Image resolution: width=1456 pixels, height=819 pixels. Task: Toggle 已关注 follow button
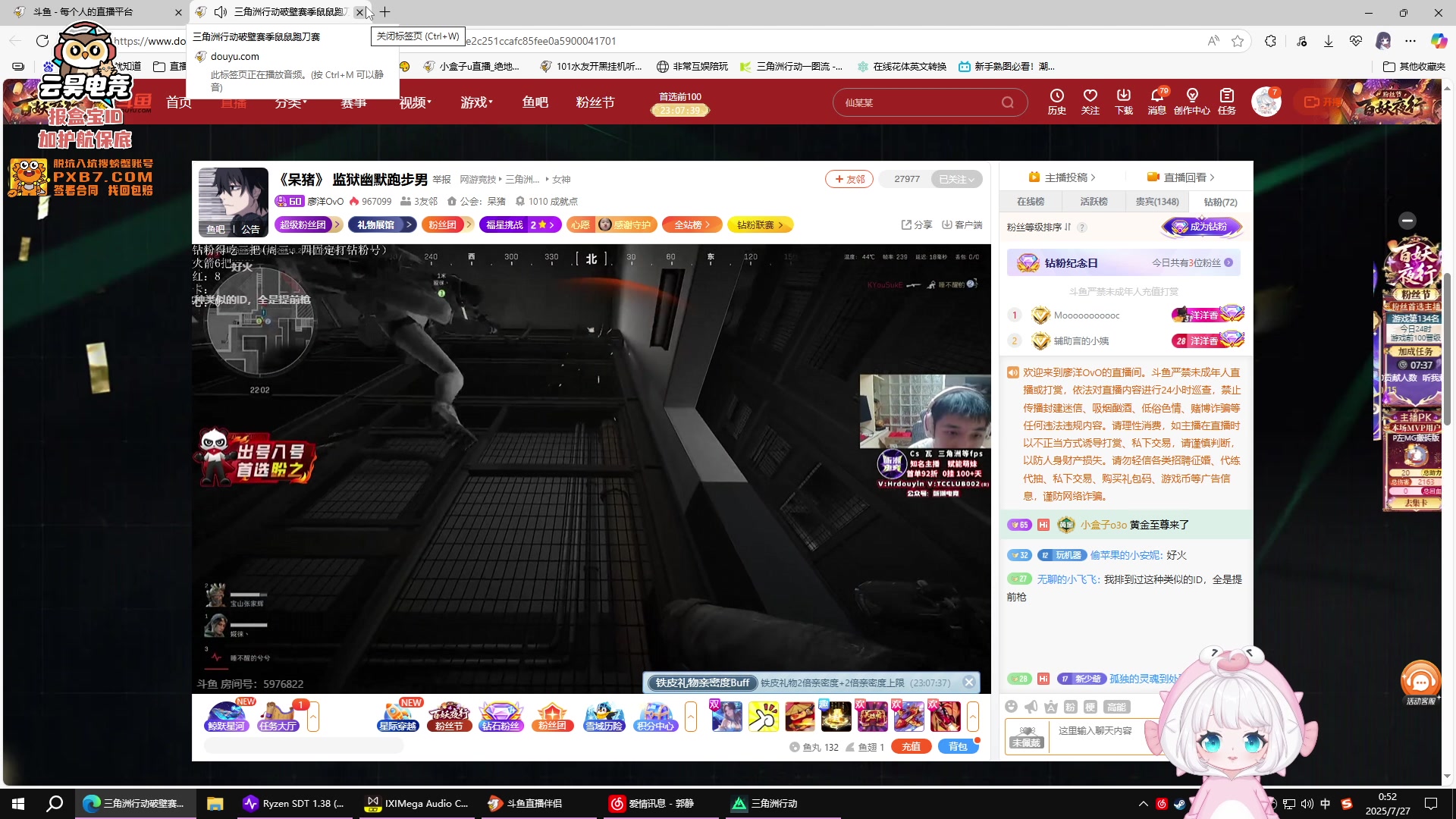[956, 179]
